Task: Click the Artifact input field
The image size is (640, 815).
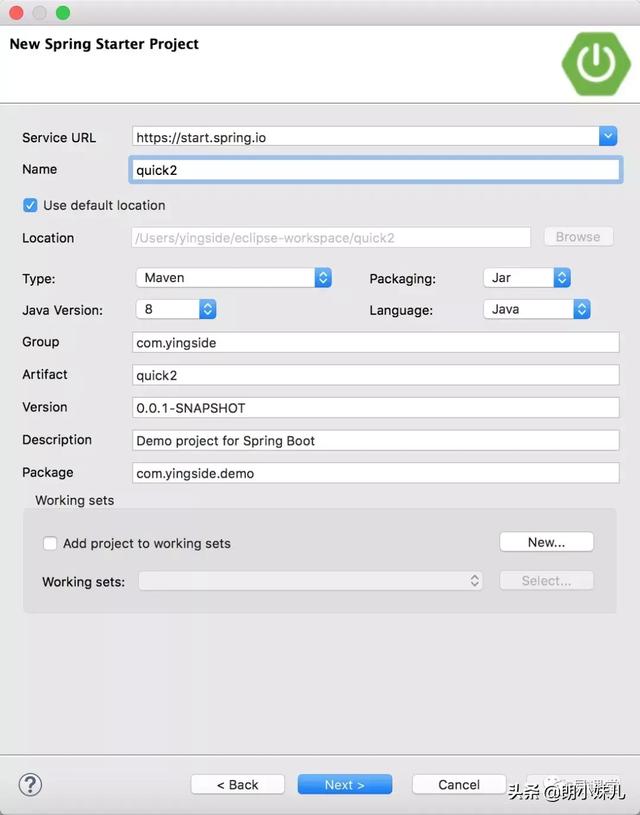Action: (375, 375)
